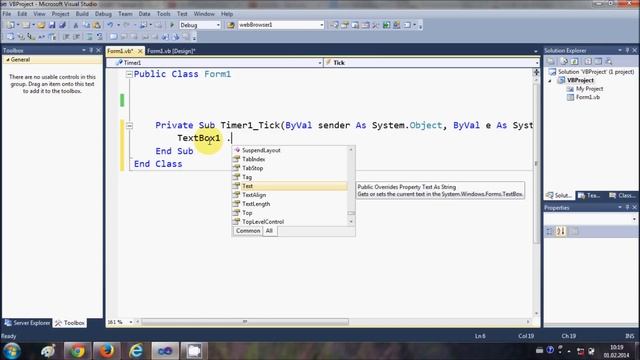Viewport: 640px width, 360px height.
Task: Switch IntelliSense list to the All tab
Action: (x=269, y=231)
